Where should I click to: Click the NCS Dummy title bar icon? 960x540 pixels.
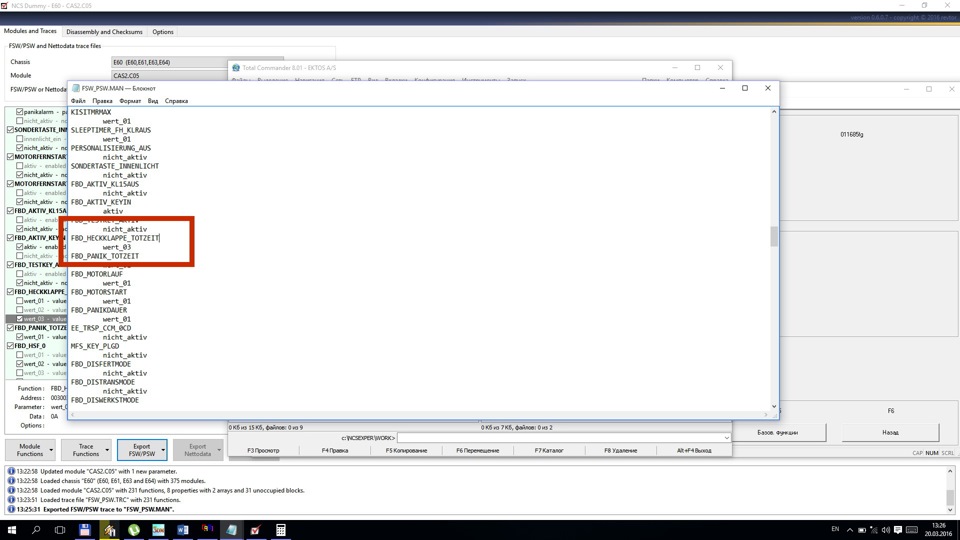(x=4, y=5)
